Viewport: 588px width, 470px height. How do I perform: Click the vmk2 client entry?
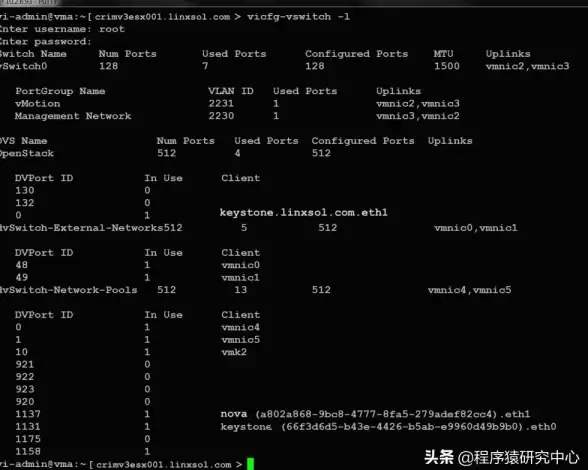coord(234,352)
